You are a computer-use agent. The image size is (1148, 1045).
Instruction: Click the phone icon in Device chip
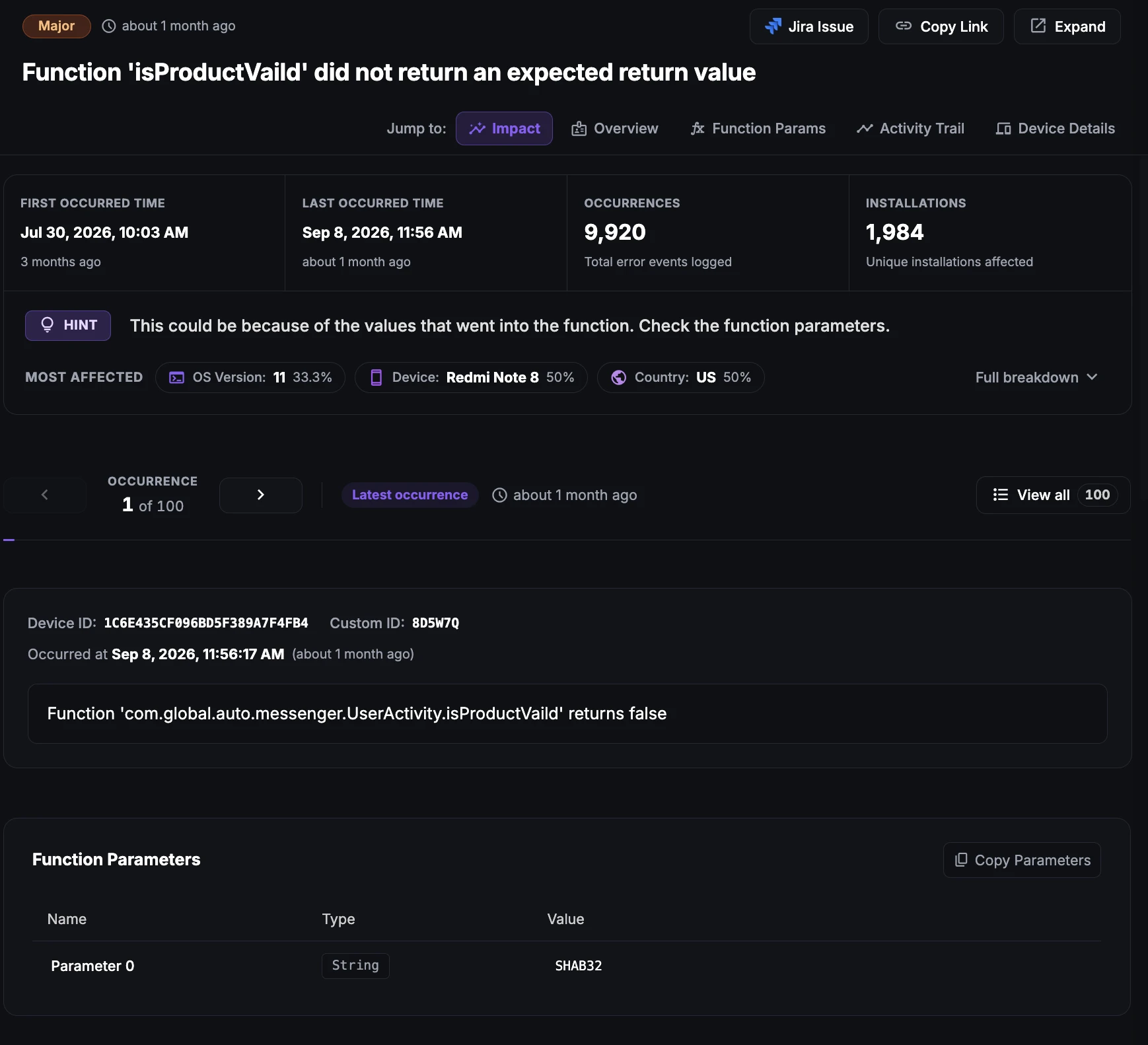coord(377,377)
